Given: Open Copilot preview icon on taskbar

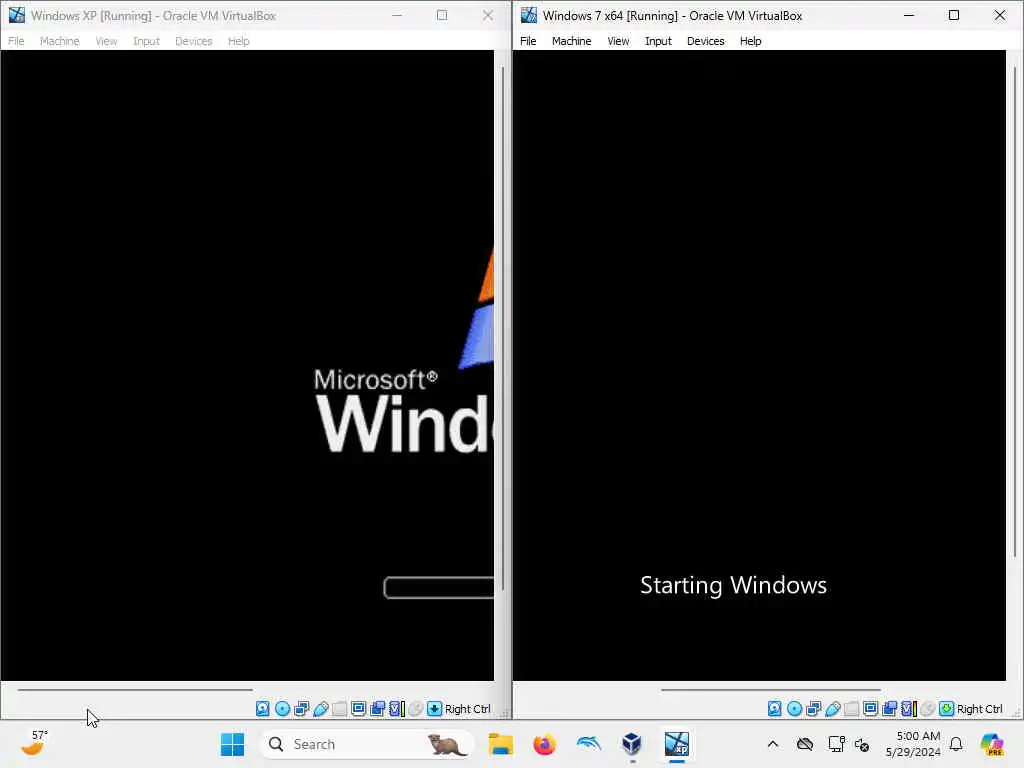Looking at the screenshot, I should (x=992, y=744).
